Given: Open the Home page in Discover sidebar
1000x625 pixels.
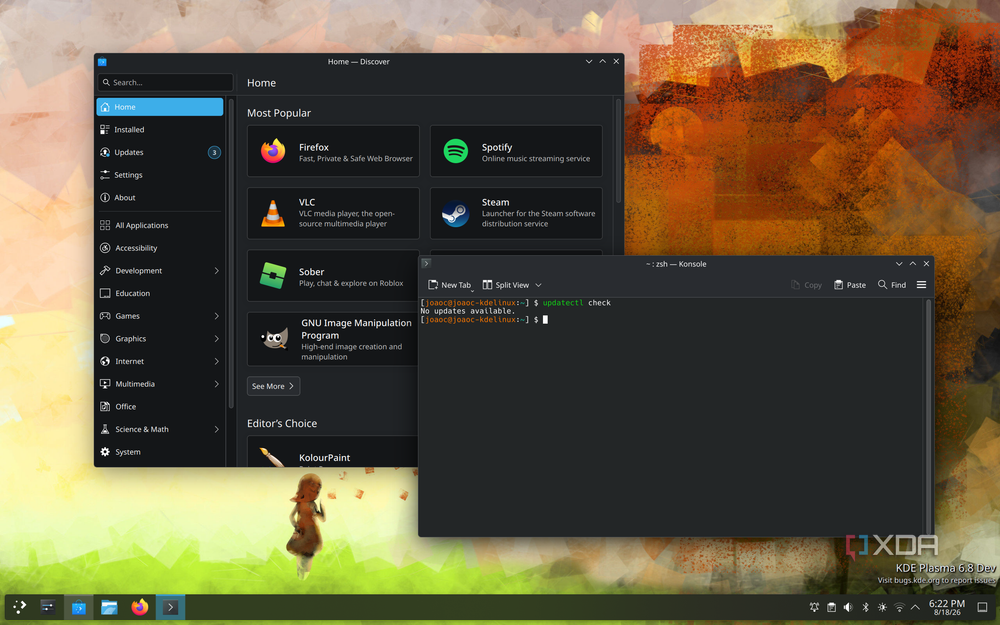Looking at the screenshot, I should tap(159, 107).
